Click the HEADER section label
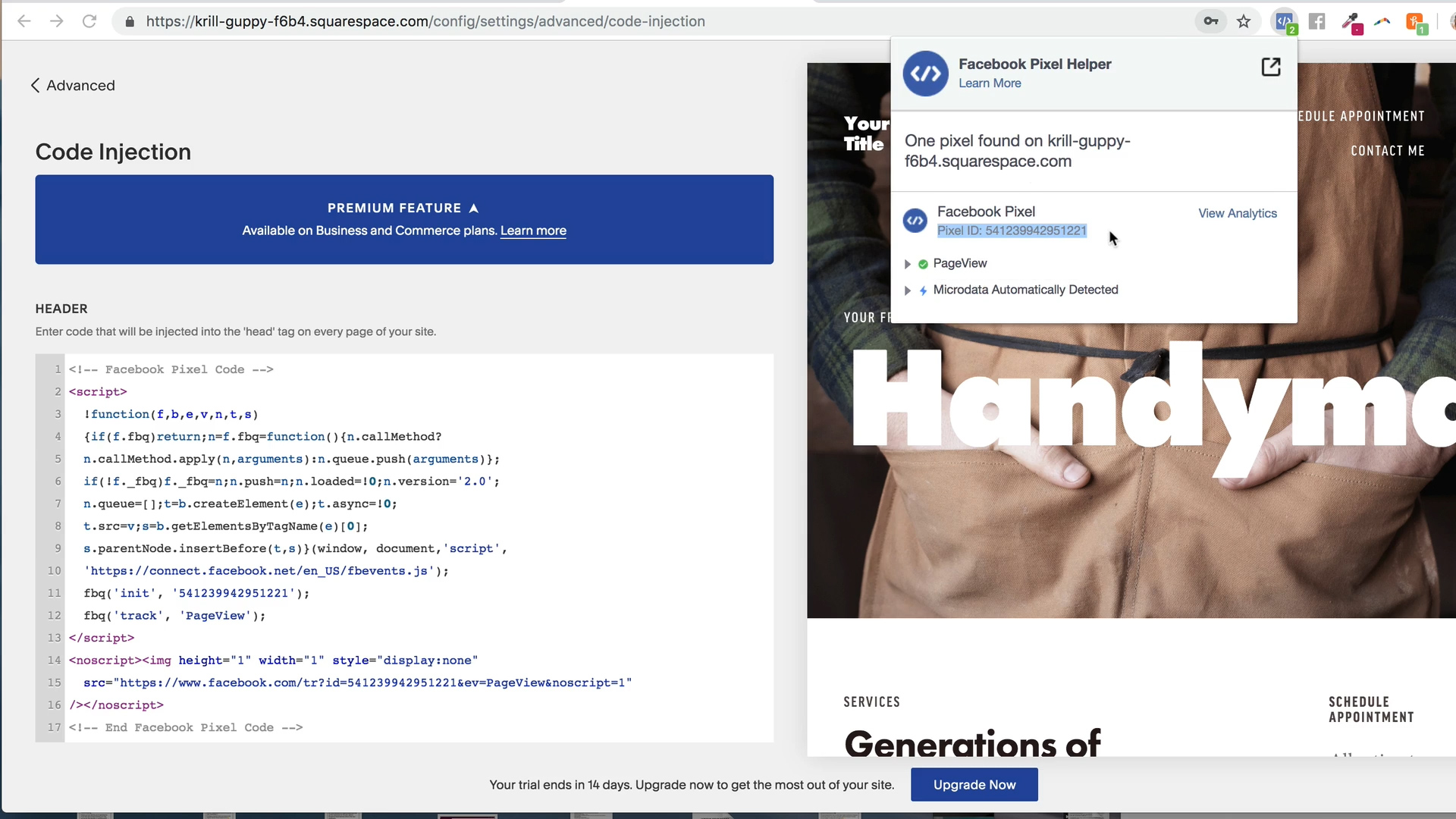This screenshot has height=819, width=1456. tap(61, 309)
